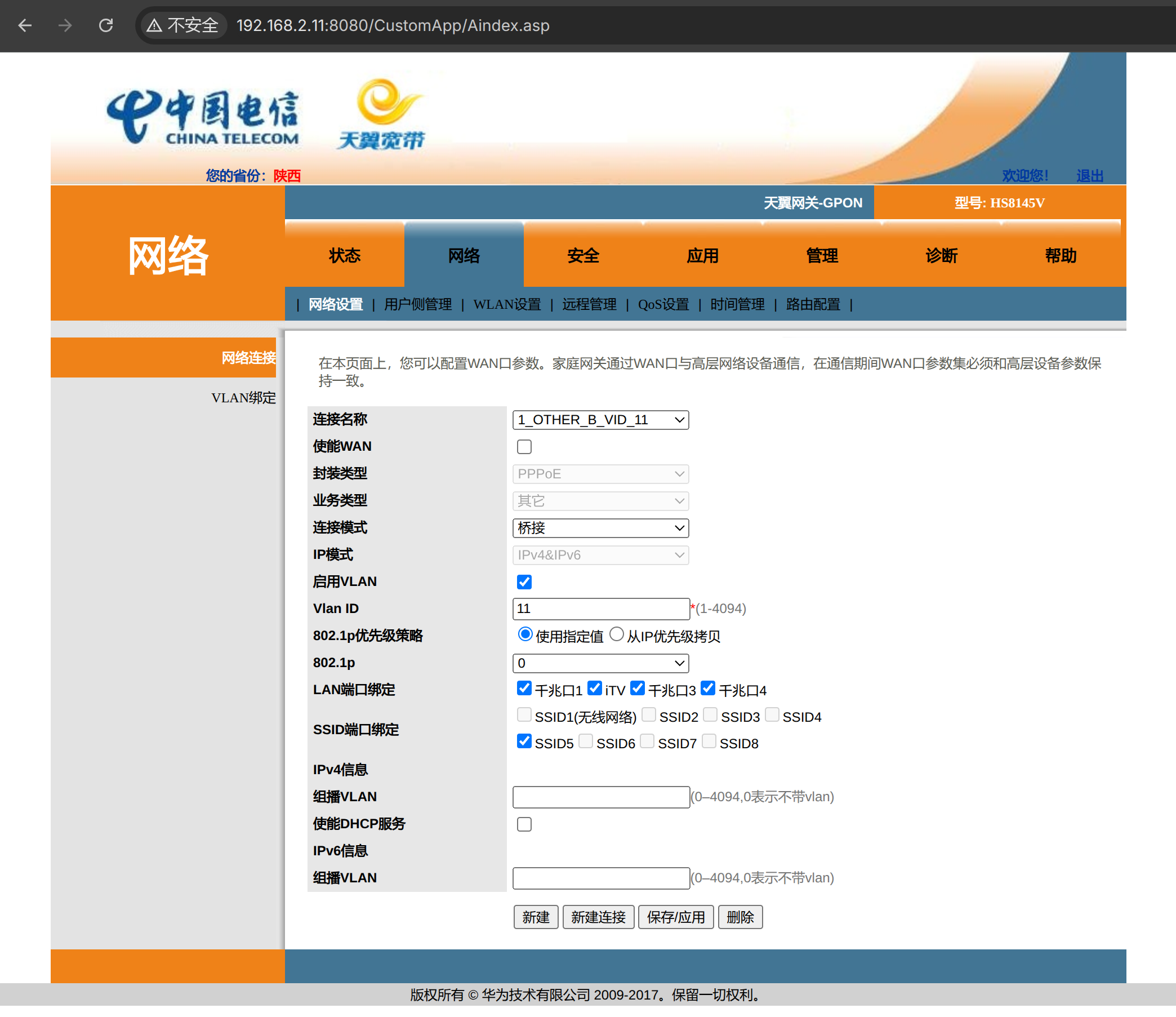This screenshot has height=1017, width=1176.
Task: Uncheck the iTV LAN port checkbox
Action: (594, 688)
